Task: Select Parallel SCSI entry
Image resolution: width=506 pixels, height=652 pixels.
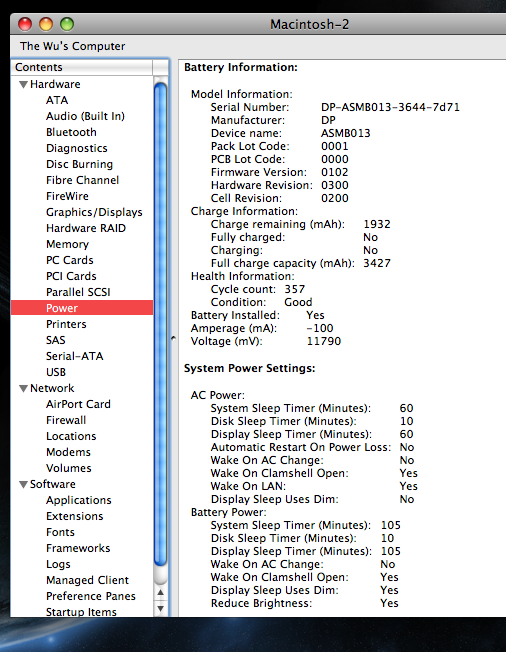Action: [78, 292]
